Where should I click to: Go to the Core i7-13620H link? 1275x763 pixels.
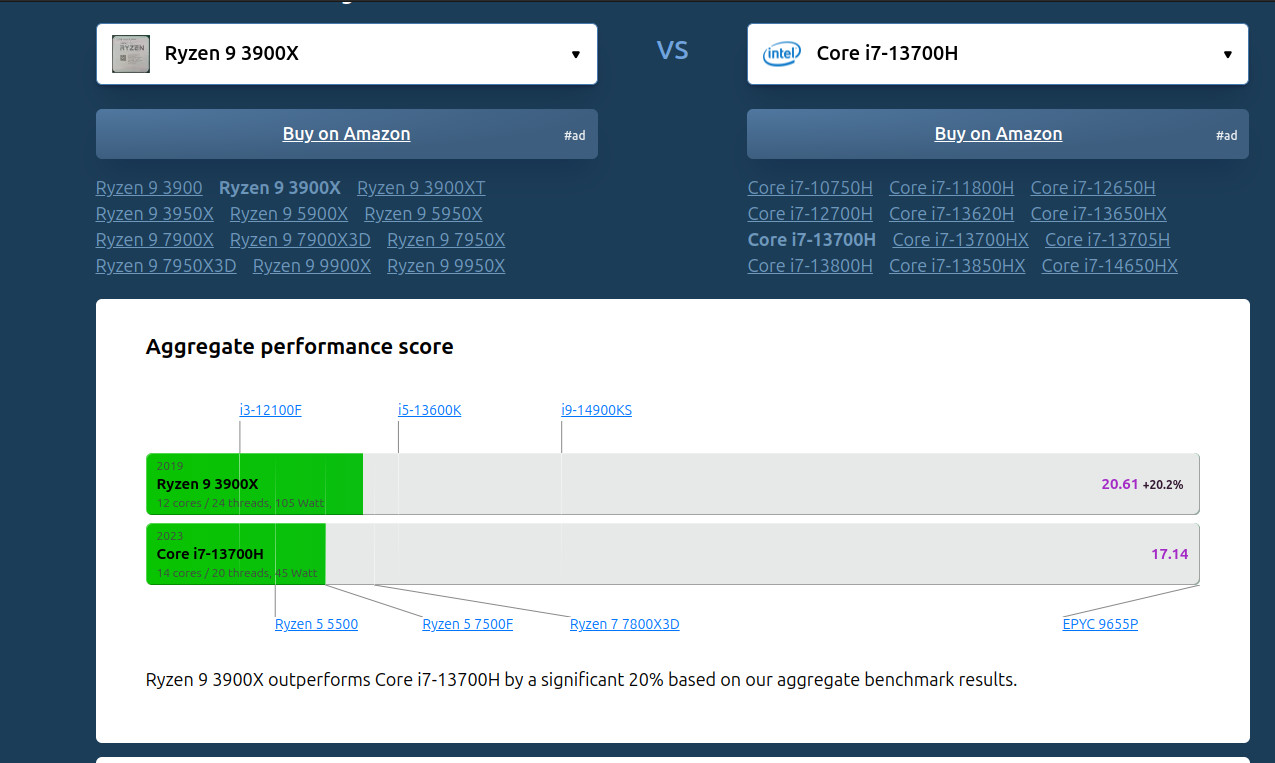951,214
